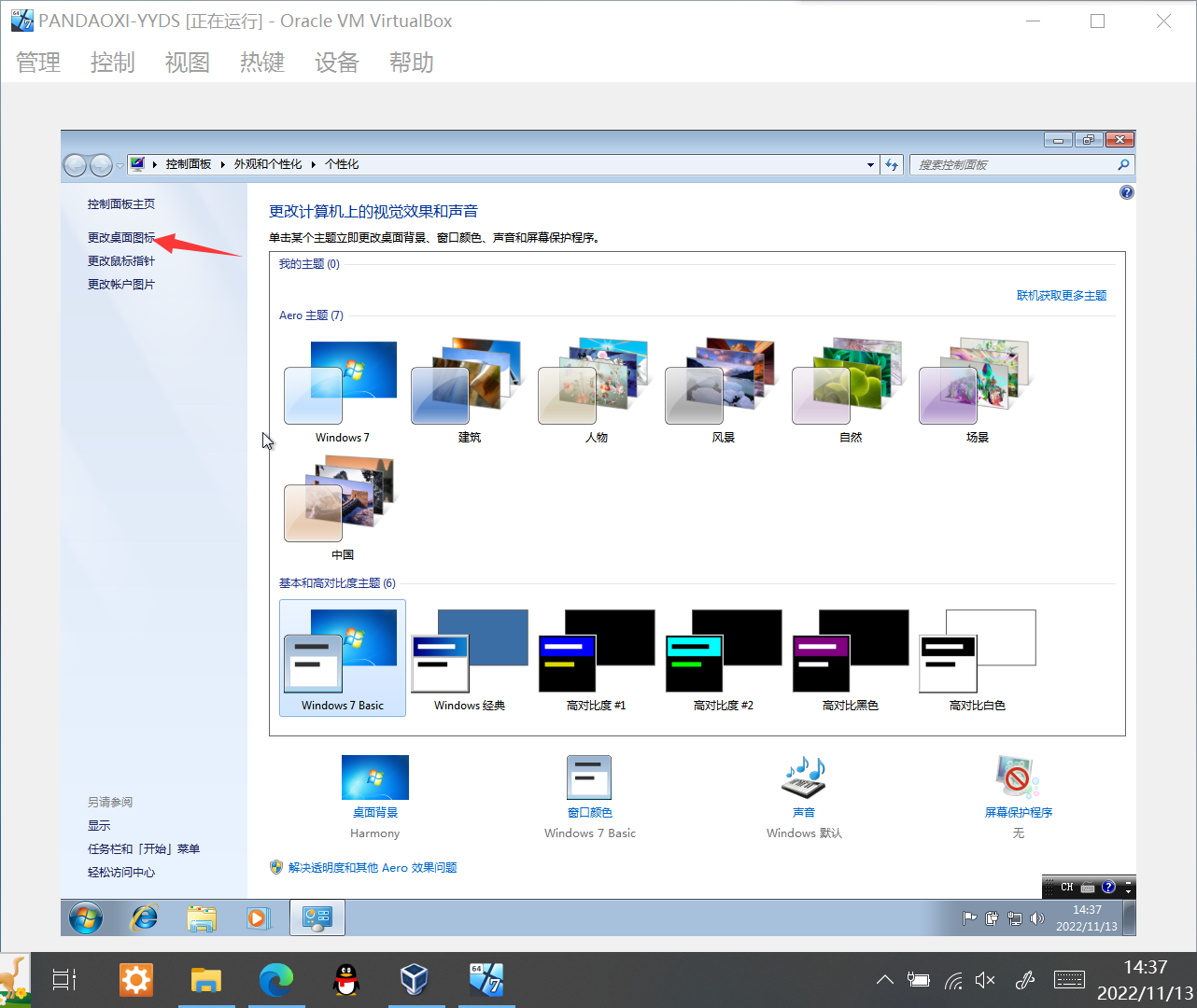Open 热键 menu in VirtualBox
The image size is (1197, 1008).
coord(262,63)
